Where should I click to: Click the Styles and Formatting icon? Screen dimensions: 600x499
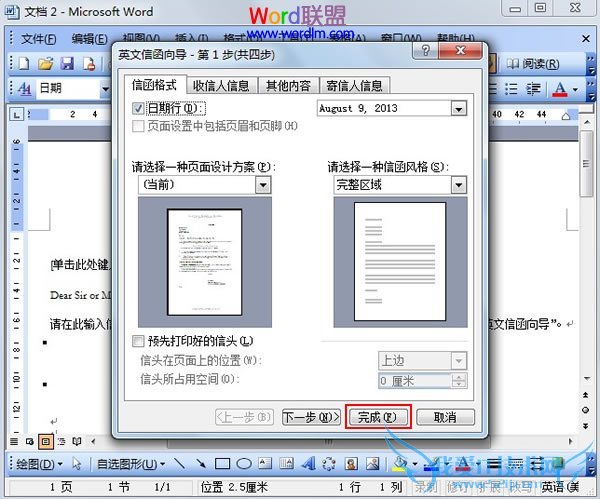(x=24, y=89)
